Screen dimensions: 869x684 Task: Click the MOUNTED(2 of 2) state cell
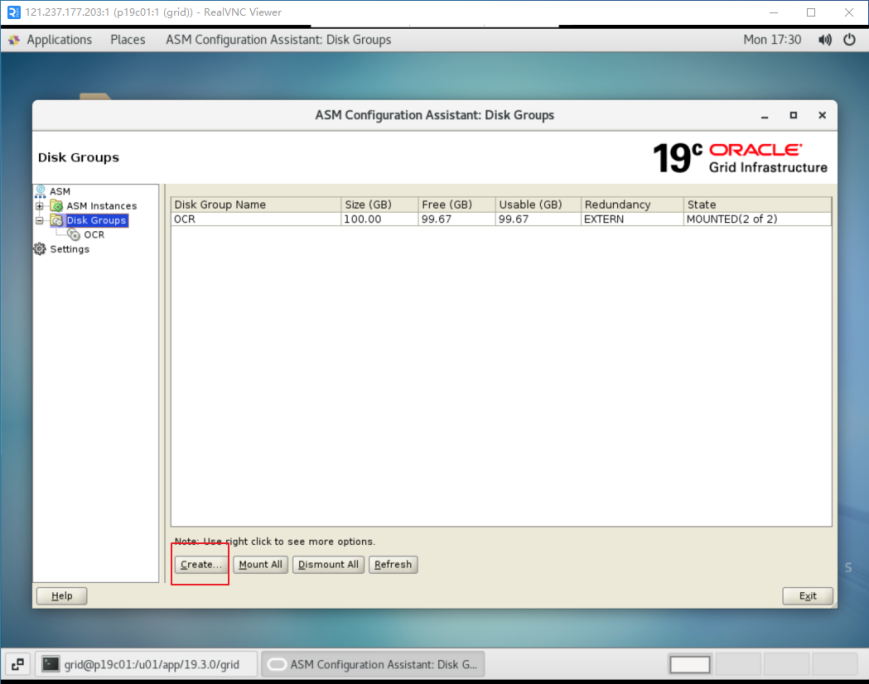[x=758, y=219]
